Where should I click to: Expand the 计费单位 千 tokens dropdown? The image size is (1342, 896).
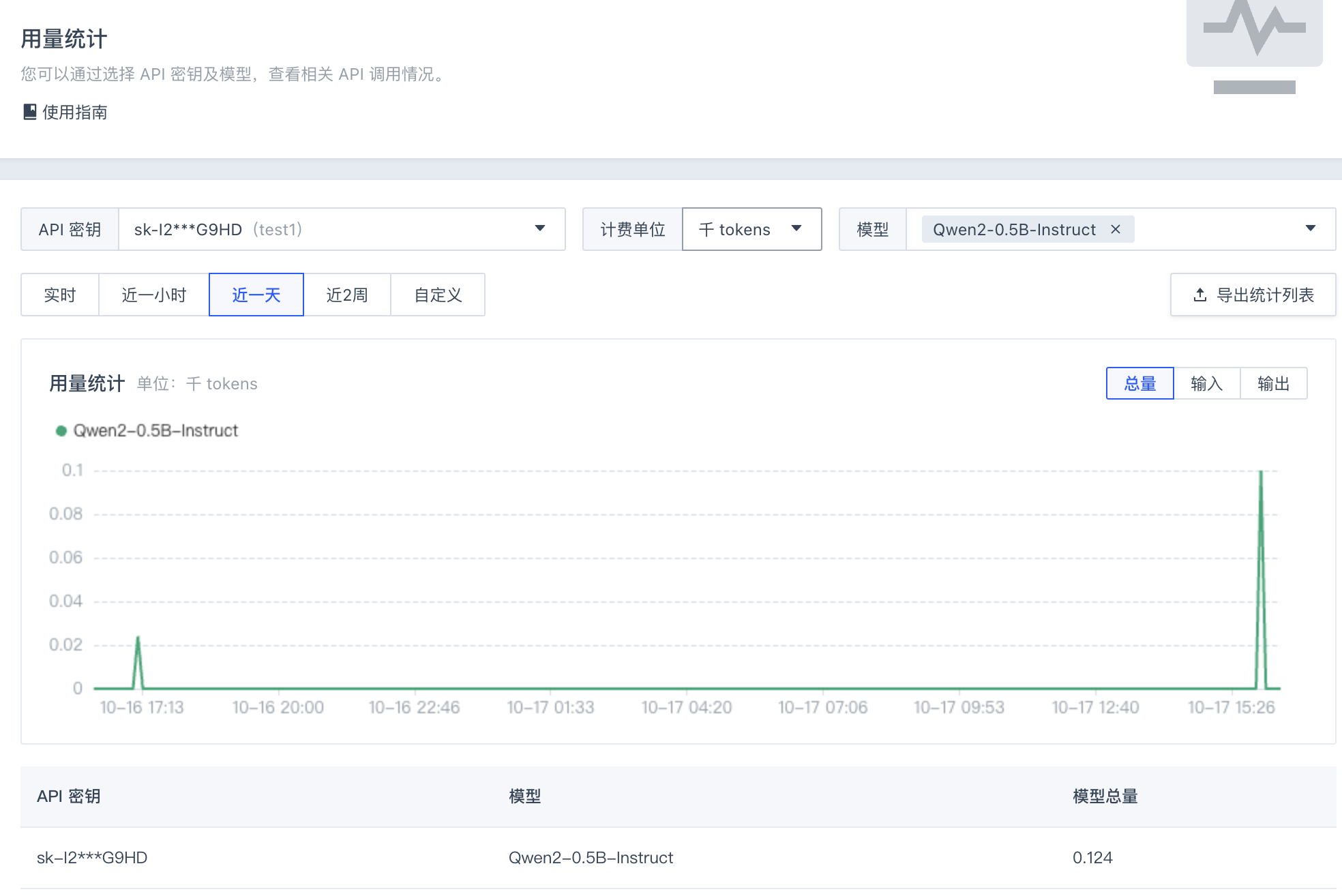pos(751,229)
